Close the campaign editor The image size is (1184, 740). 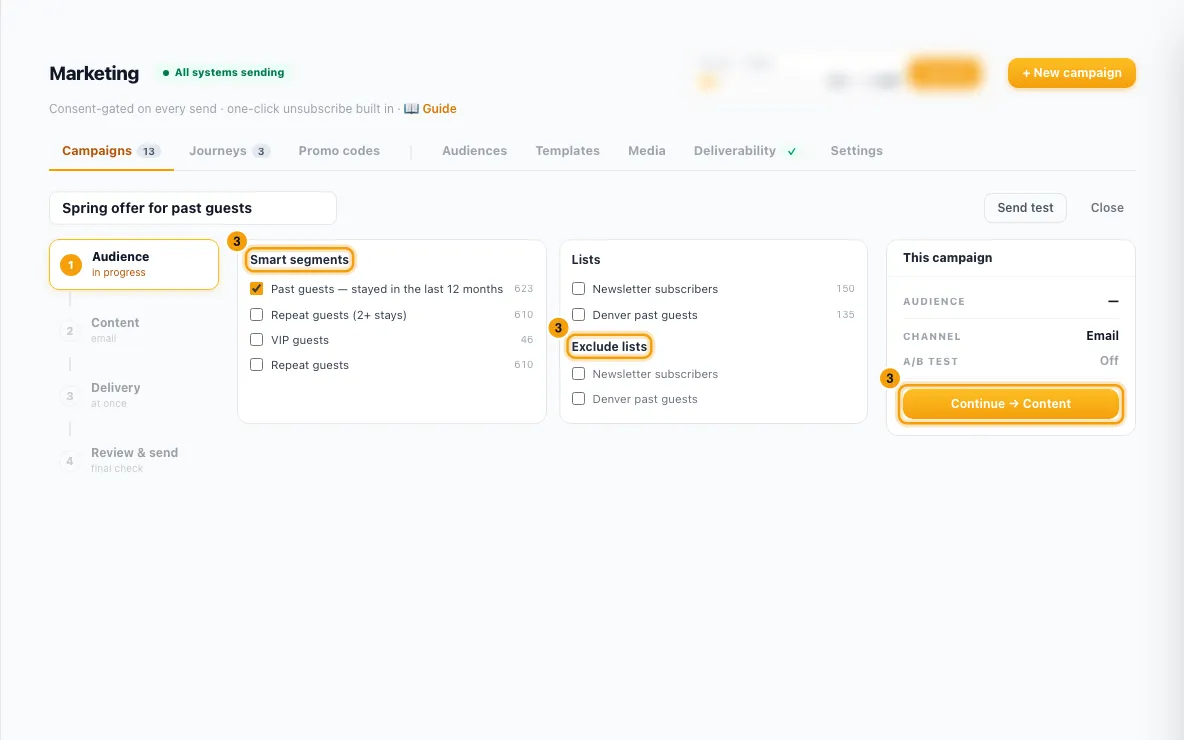[x=1107, y=208]
